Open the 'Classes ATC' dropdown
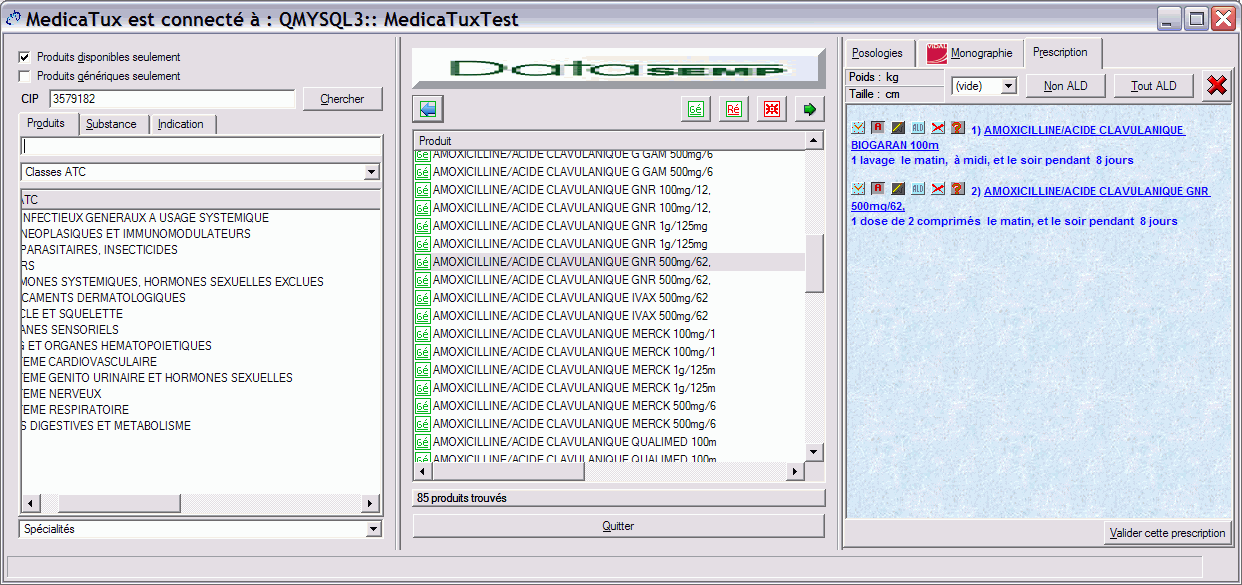 click(x=201, y=172)
